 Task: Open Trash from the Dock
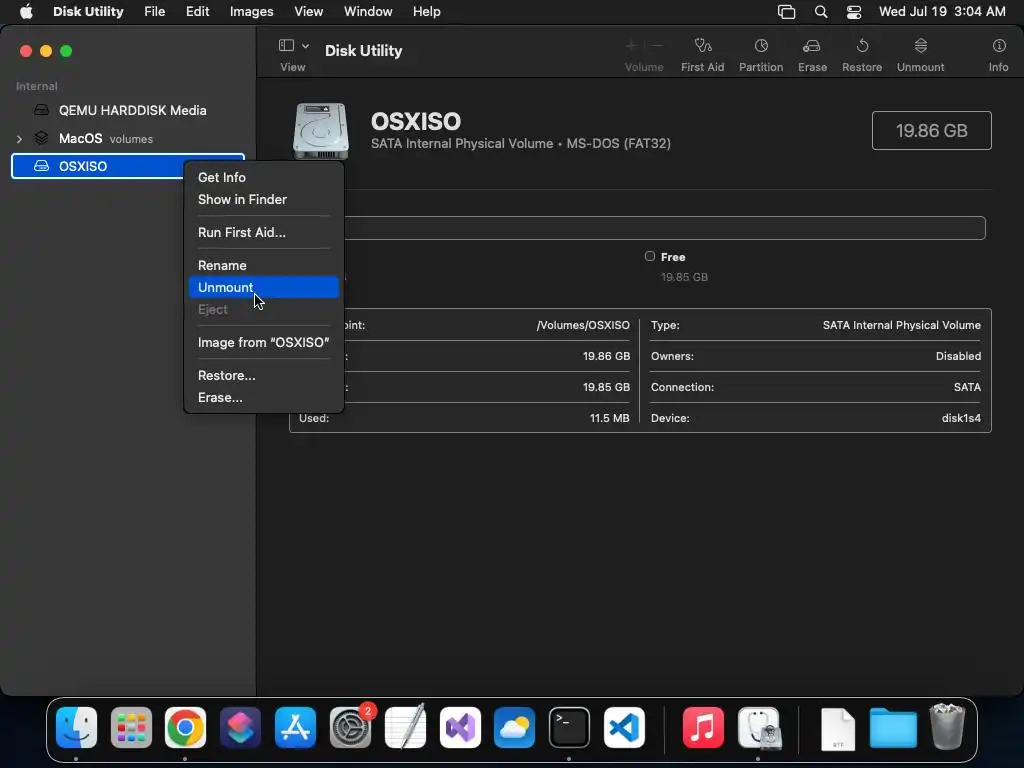point(947,726)
